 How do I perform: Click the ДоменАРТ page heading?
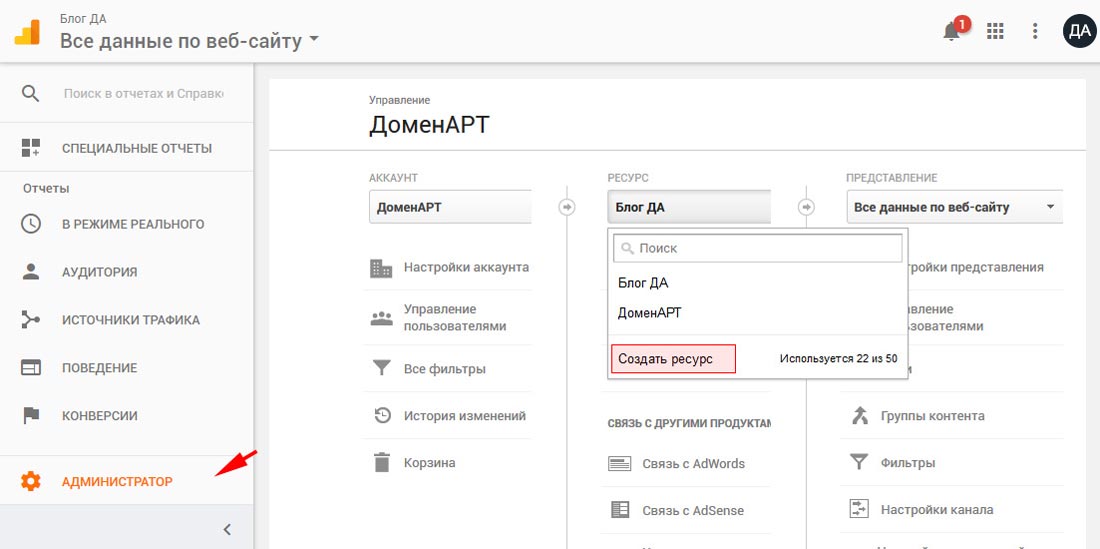[x=429, y=125]
